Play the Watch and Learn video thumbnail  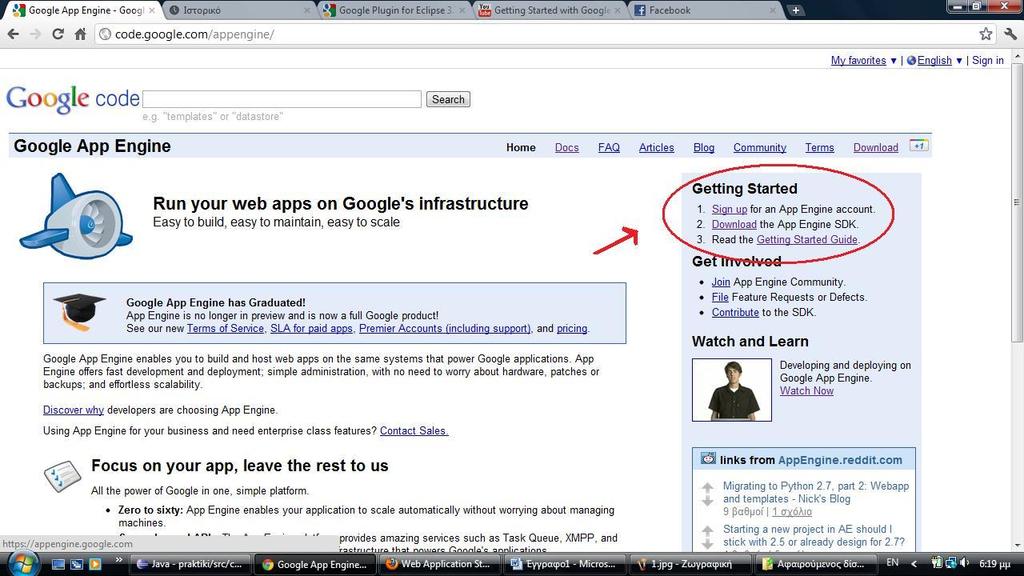coord(731,390)
